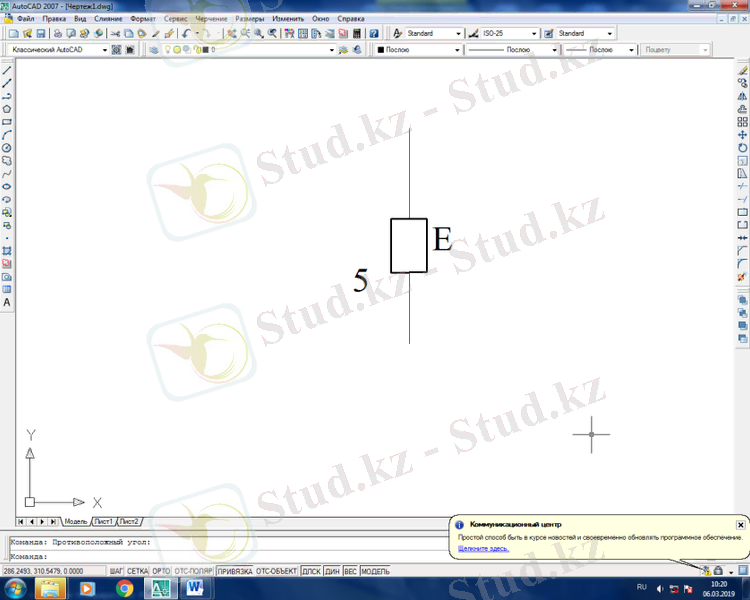Select the Circle drawing tool
Screen dimensions: 750x600
7,148
